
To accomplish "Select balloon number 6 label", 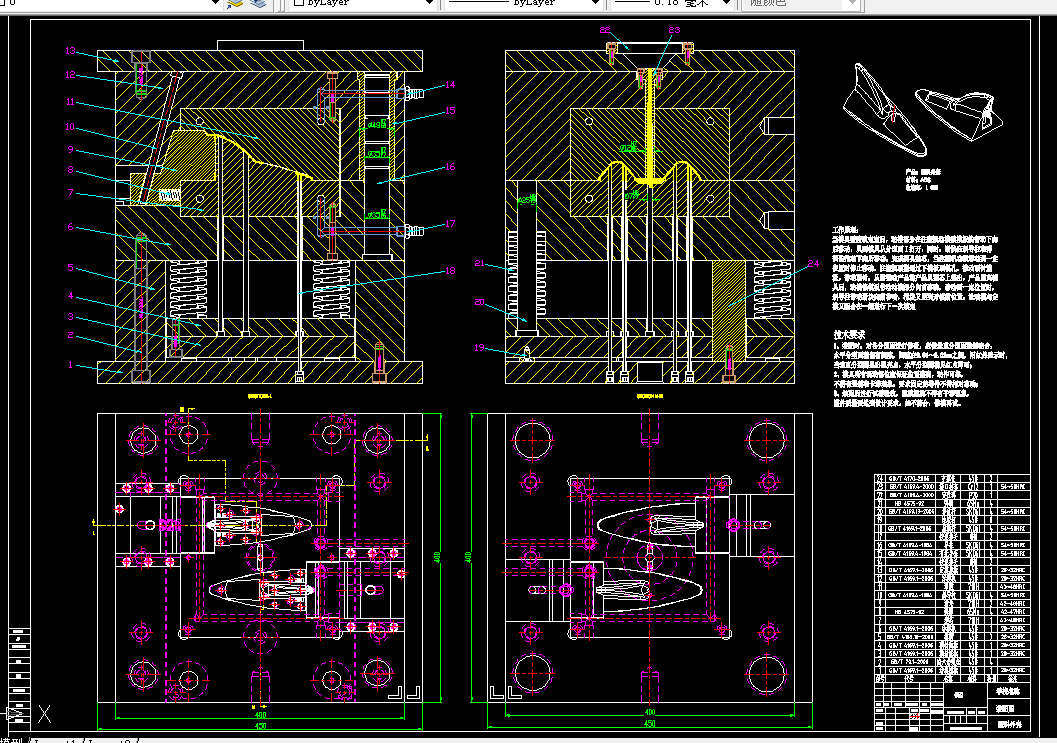I will pyautogui.click(x=70, y=227).
